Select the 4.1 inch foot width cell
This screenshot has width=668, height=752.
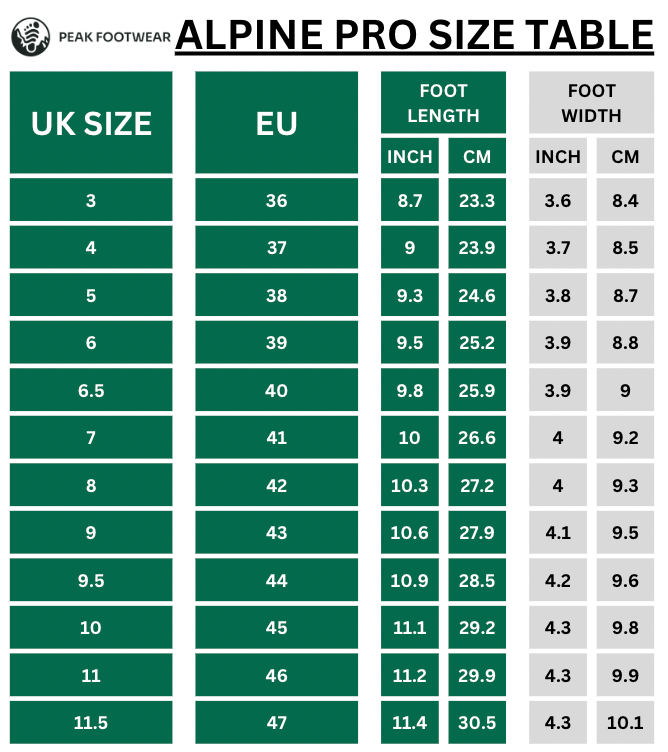tap(558, 533)
